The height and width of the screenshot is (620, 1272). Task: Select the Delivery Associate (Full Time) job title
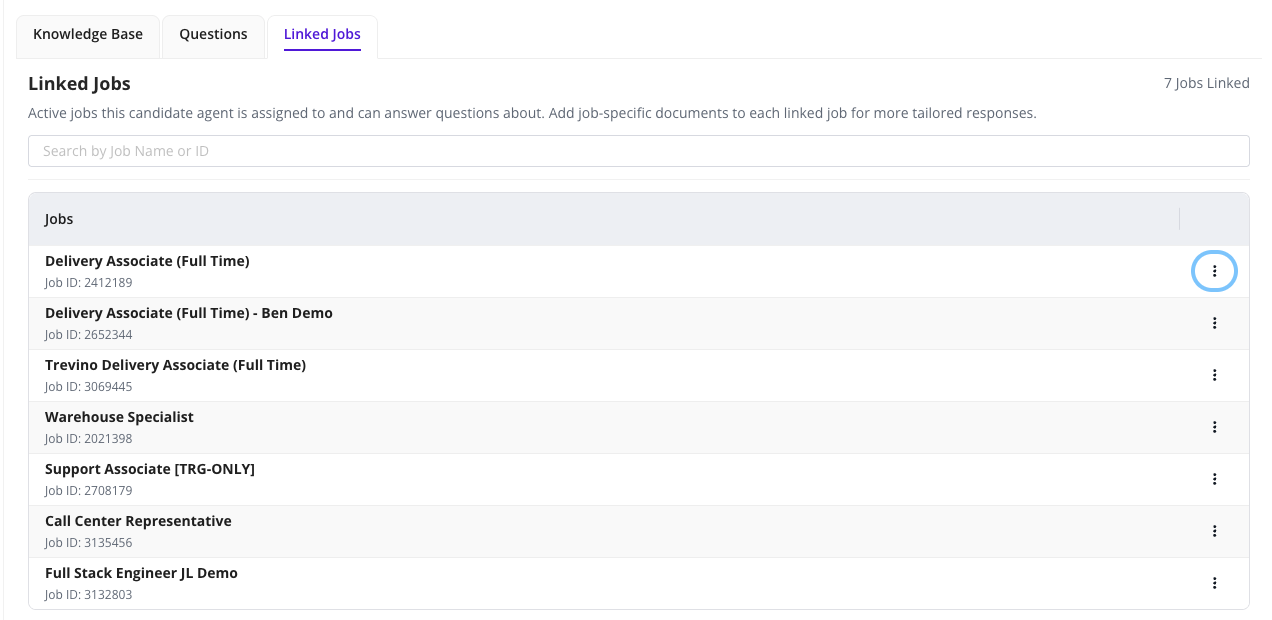pyautogui.click(x=147, y=261)
